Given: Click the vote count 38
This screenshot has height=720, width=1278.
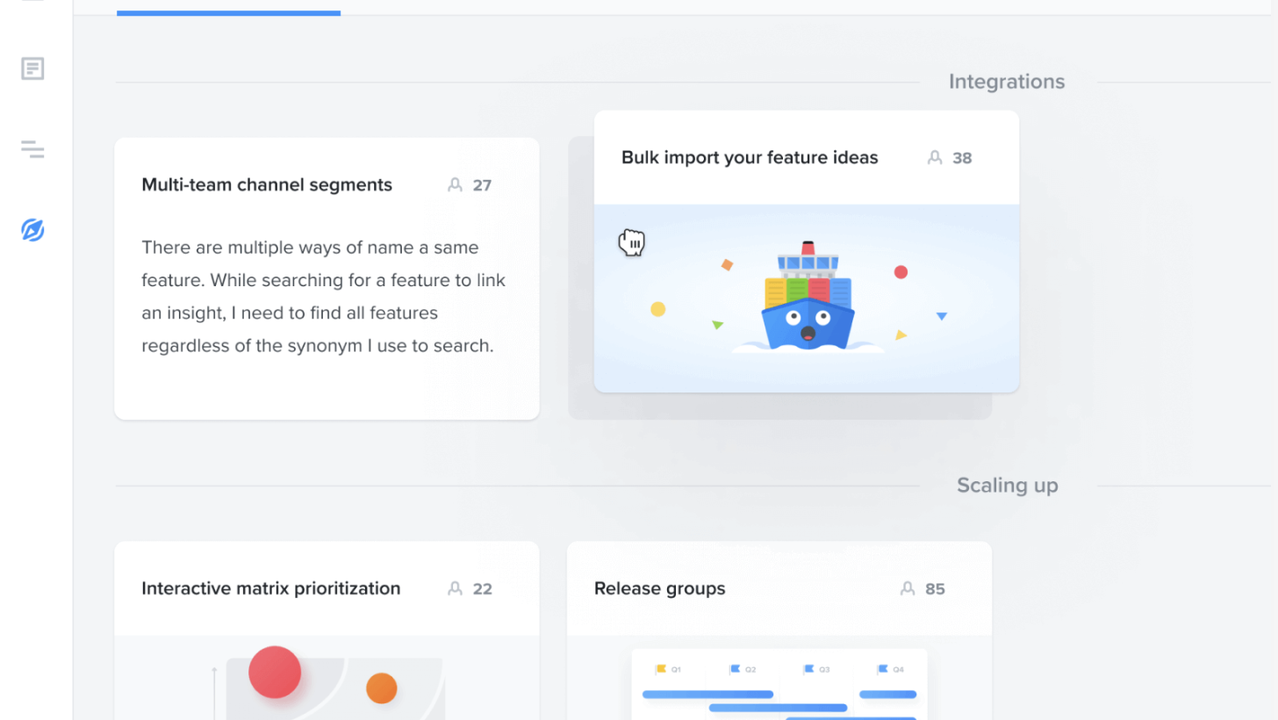Looking at the screenshot, I should 962,158.
